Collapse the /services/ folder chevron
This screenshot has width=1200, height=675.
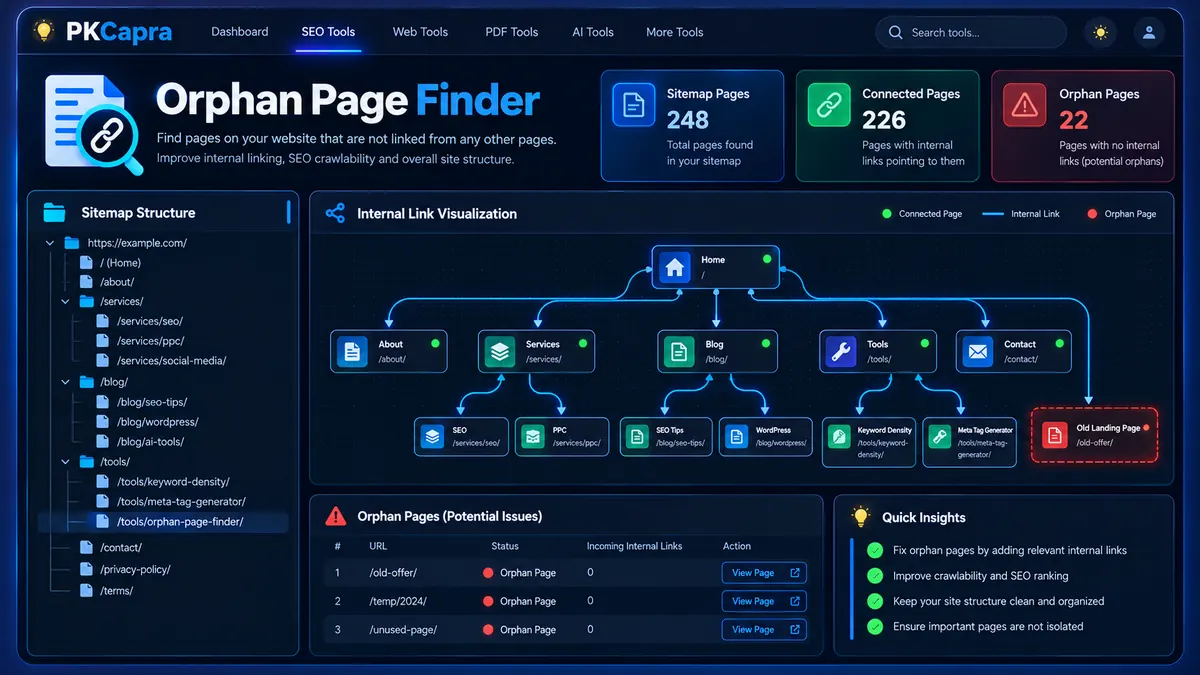point(66,301)
